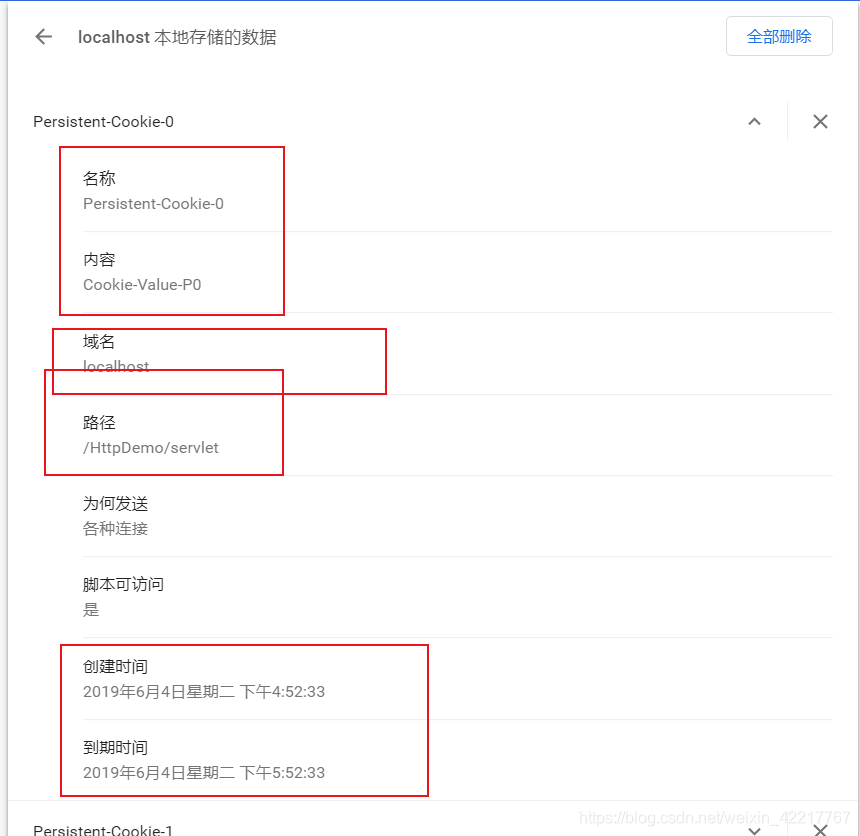Click the cookie name value under 名称
The height and width of the screenshot is (836, 860).
[153, 204]
